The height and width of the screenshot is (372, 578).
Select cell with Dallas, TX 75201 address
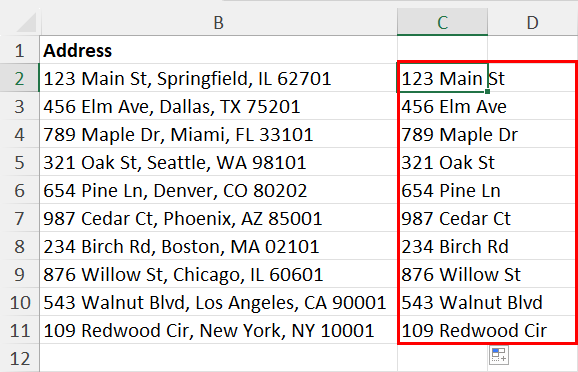[218, 106]
